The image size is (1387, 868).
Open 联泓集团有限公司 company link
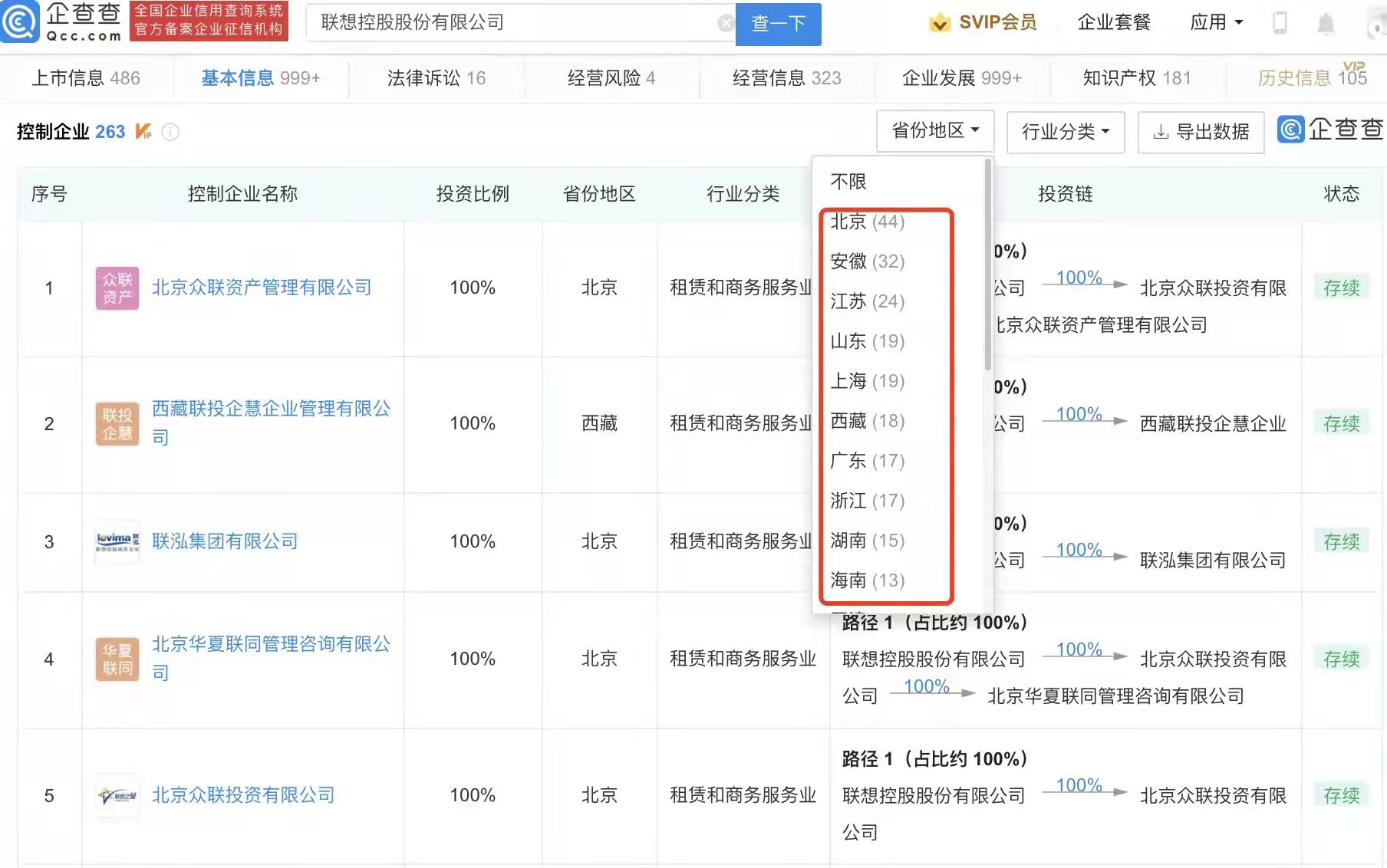tap(225, 541)
